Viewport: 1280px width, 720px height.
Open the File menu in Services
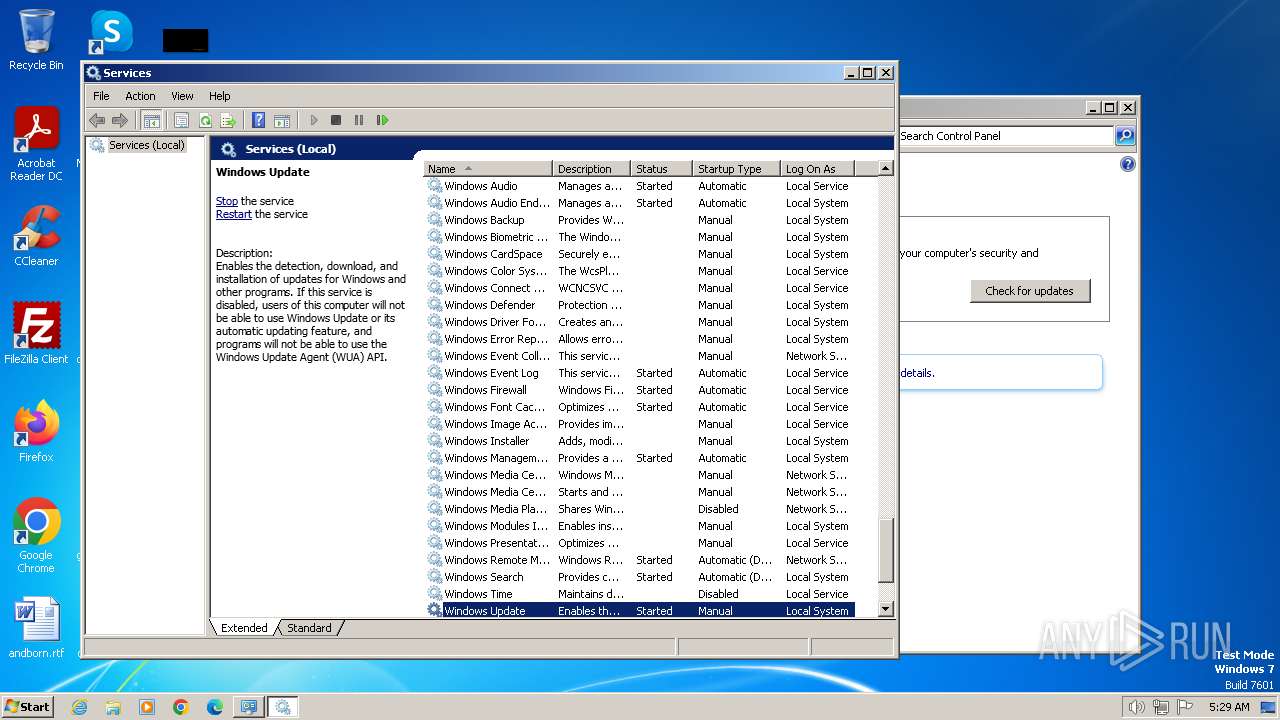tap(101, 96)
